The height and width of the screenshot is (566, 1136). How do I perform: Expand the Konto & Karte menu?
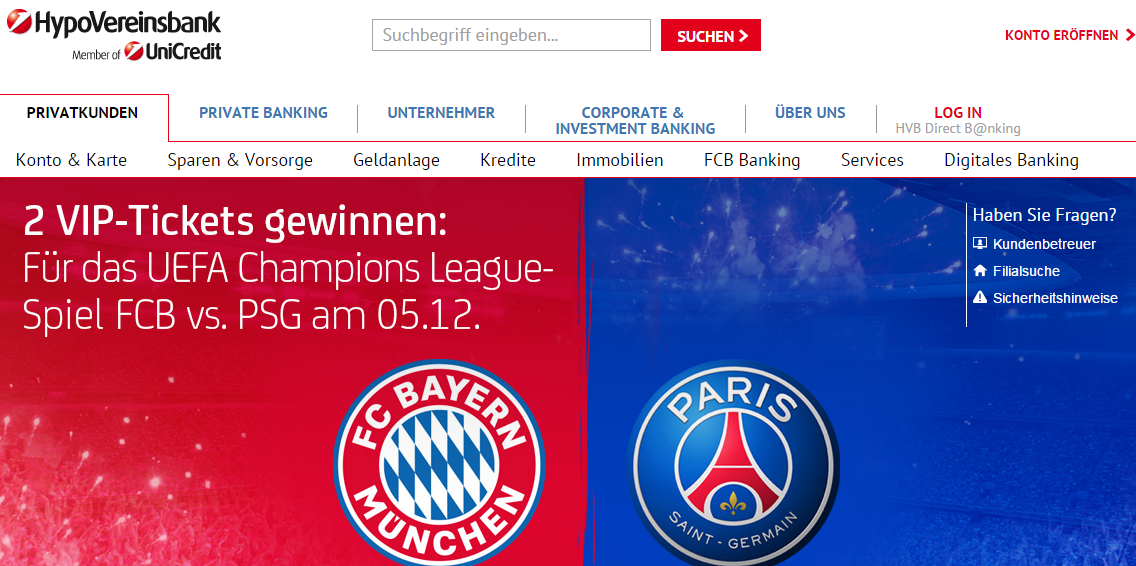(x=72, y=160)
